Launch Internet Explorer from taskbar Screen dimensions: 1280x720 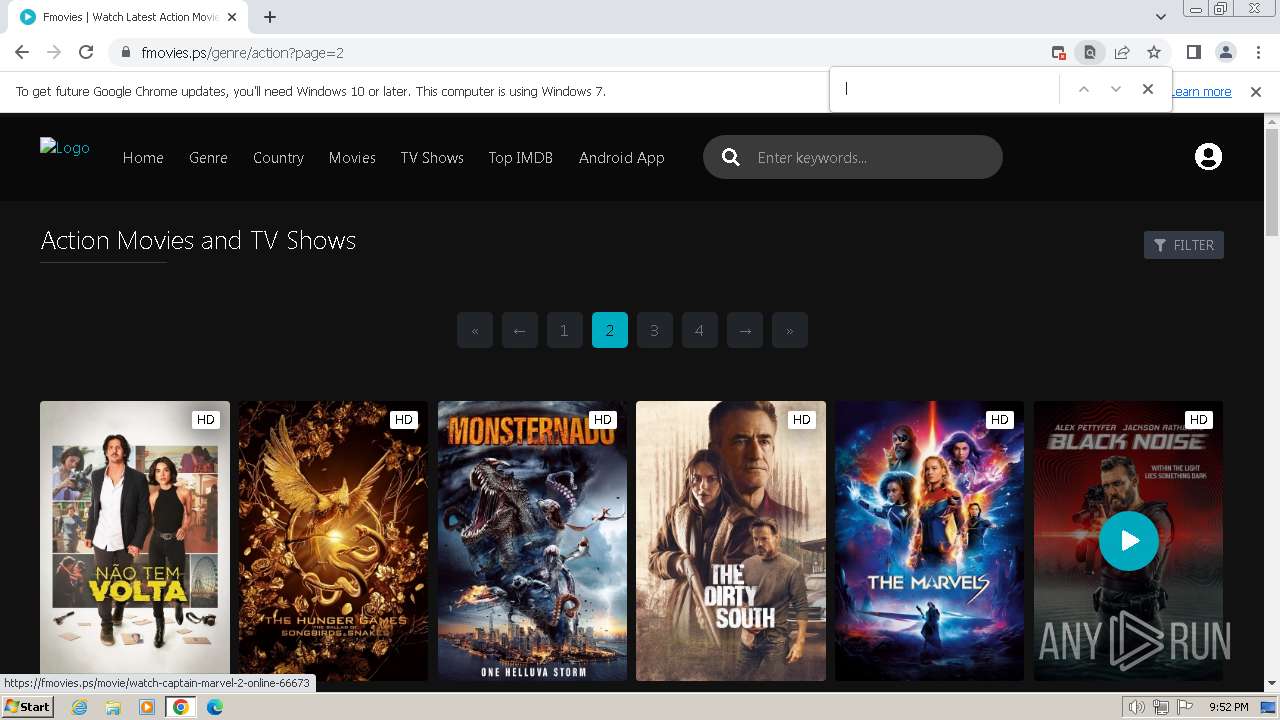coord(79,707)
